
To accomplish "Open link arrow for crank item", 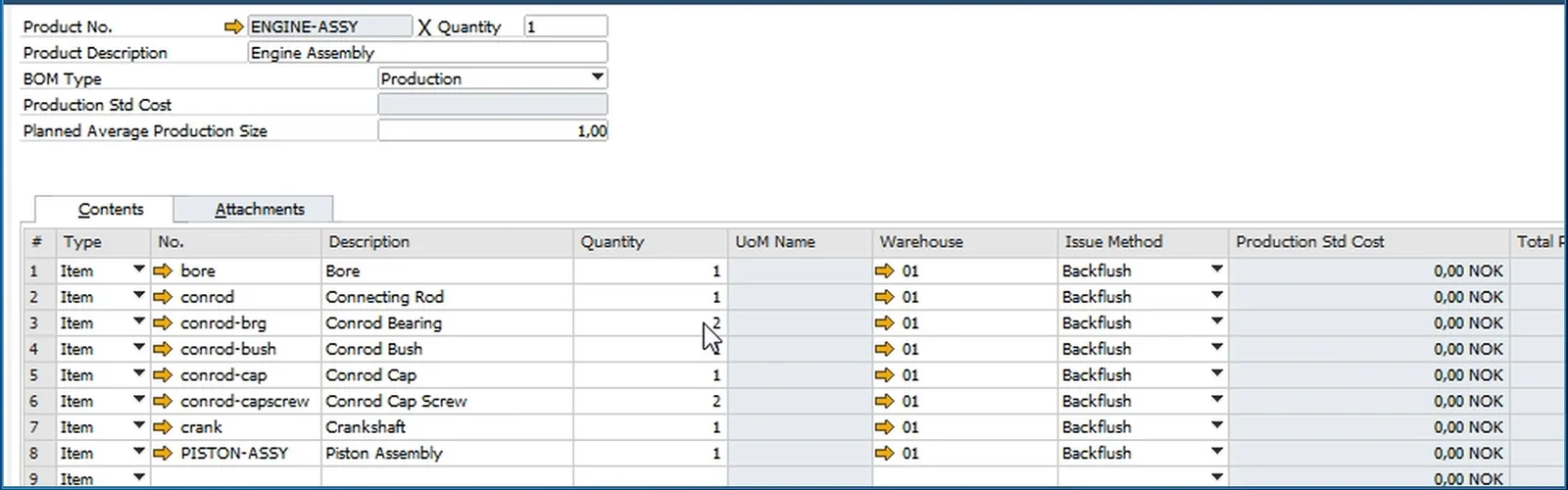I will click(x=163, y=427).
